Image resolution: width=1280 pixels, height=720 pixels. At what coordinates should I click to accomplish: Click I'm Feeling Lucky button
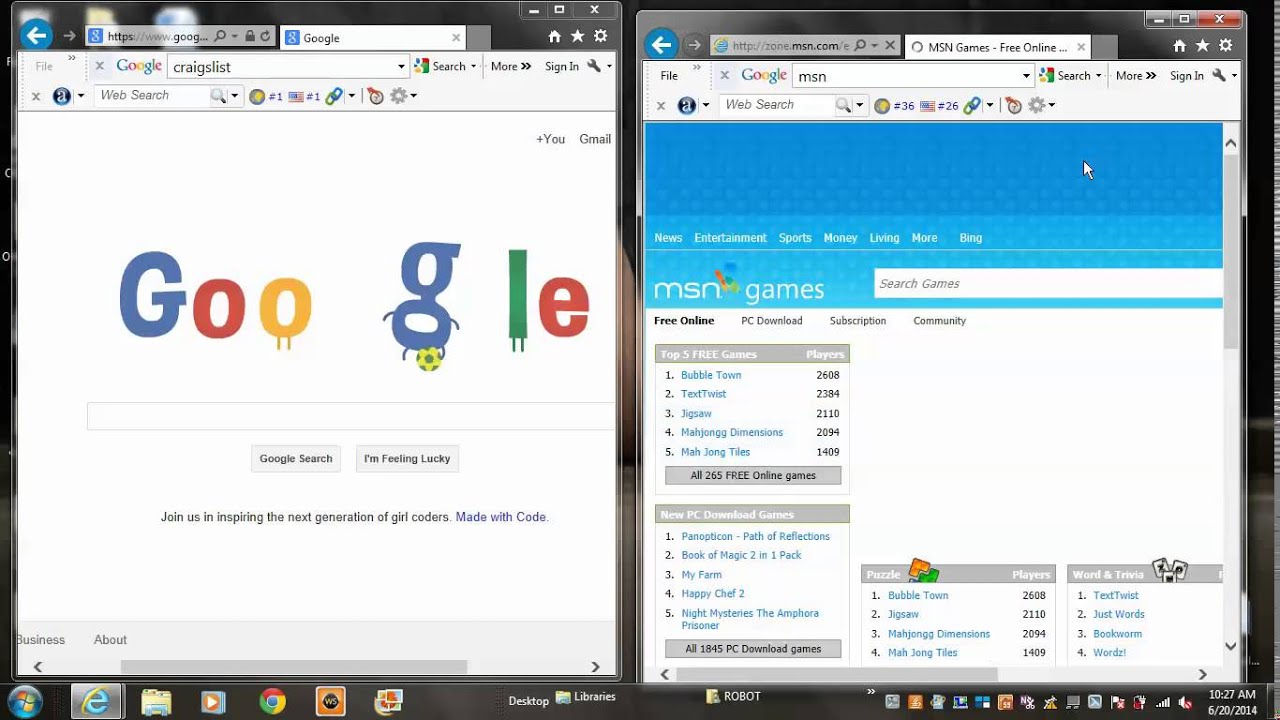[x=407, y=459]
